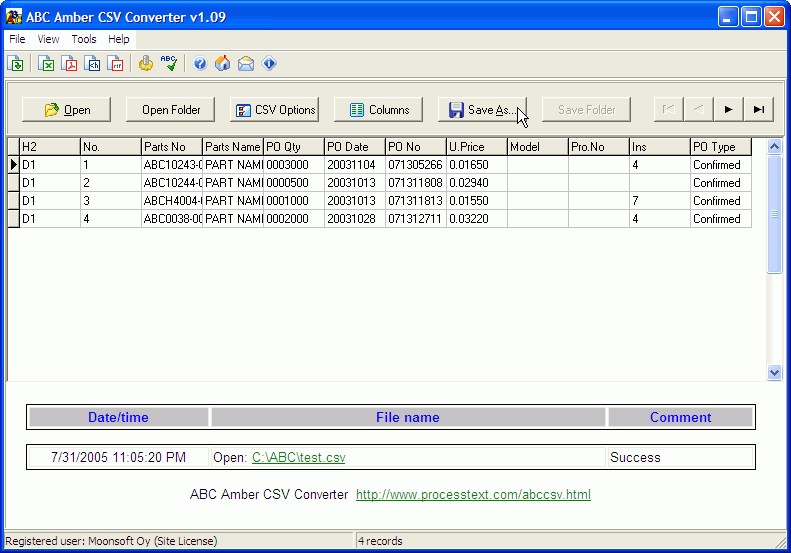This screenshot has height=553, width=791.
Task: Click the HTML export toolbar icon
Action: click(93, 64)
